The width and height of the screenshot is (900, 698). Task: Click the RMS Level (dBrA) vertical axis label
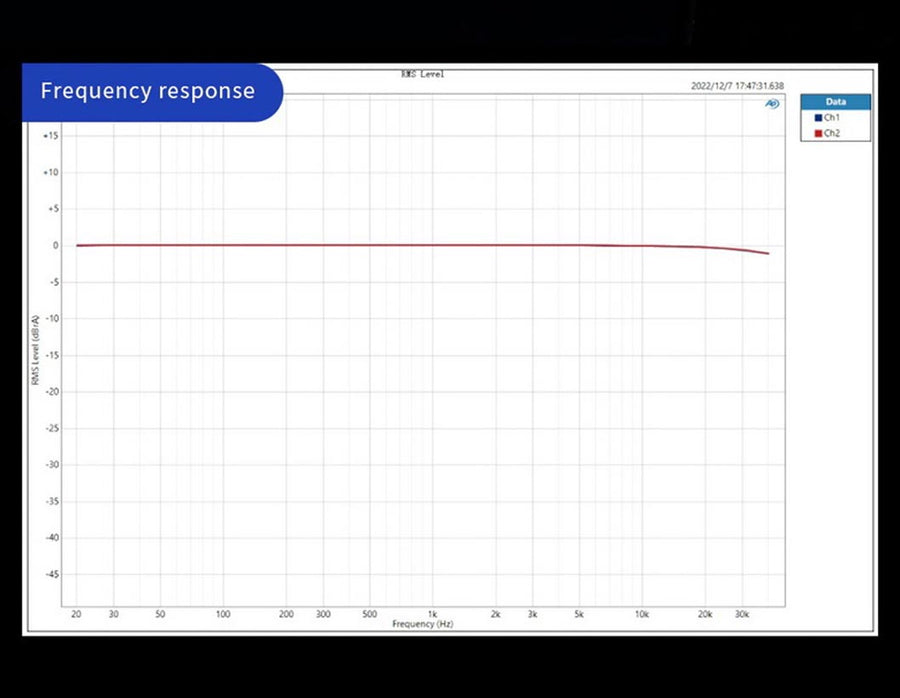(35, 351)
